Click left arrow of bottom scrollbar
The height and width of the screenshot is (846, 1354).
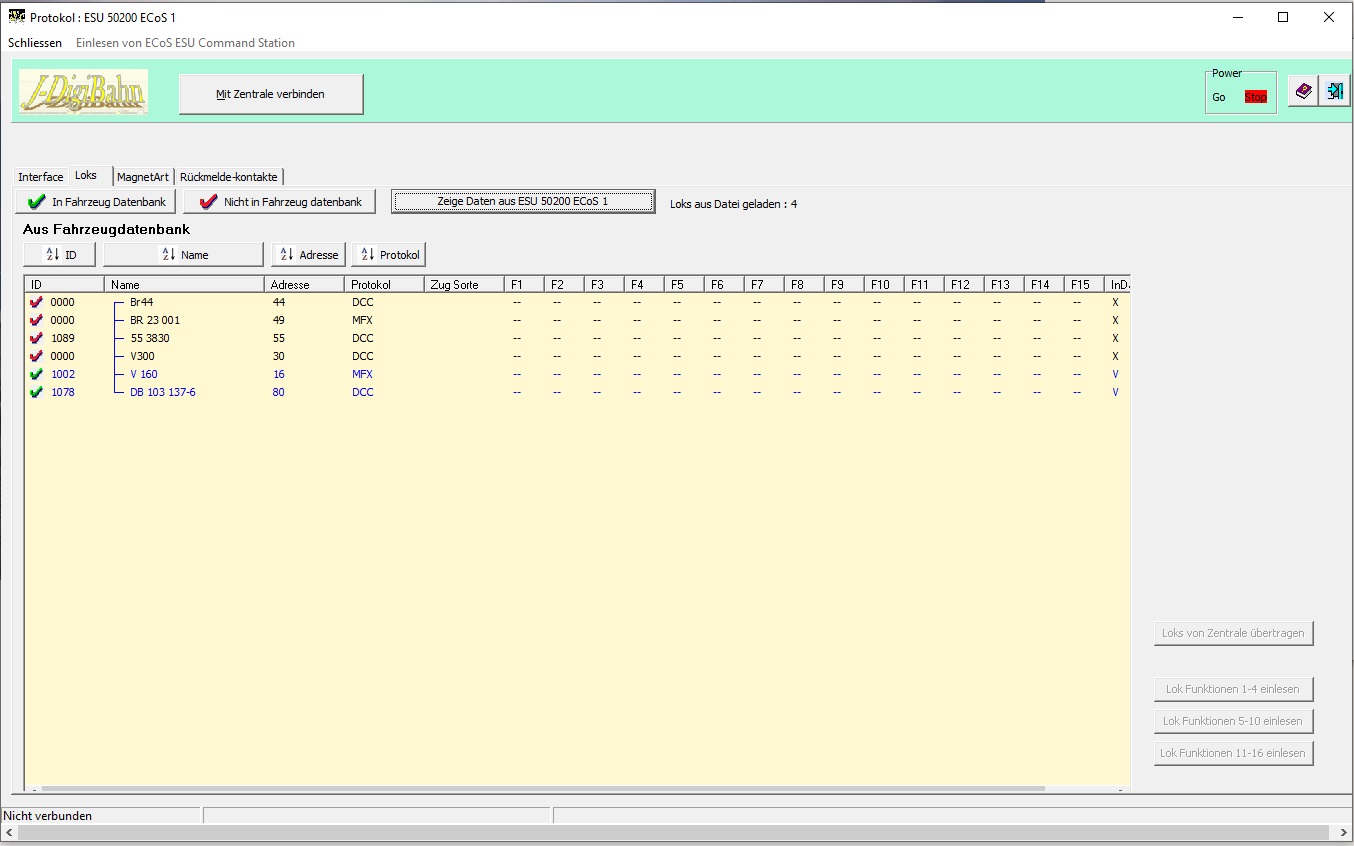(8, 832)
